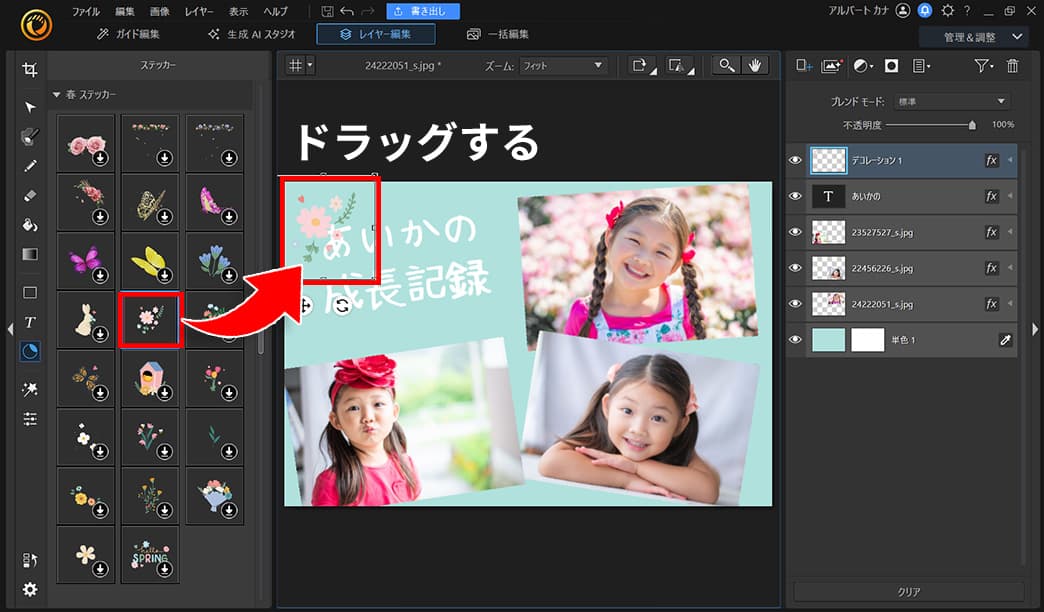
Task: Hide the デコレーション 1 layer
Action: coord(795,160)
